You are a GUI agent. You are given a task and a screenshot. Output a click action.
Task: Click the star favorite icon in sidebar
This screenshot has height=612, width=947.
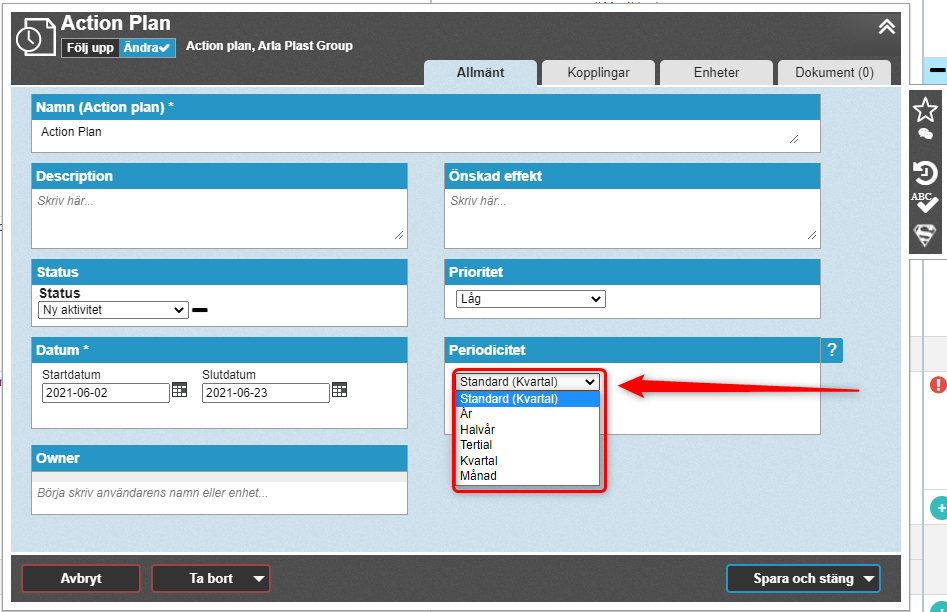926,109
